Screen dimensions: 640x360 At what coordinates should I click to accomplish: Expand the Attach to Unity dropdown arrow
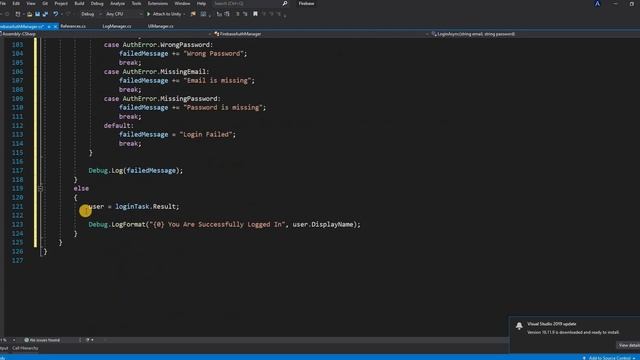click(x=184, y=14)
